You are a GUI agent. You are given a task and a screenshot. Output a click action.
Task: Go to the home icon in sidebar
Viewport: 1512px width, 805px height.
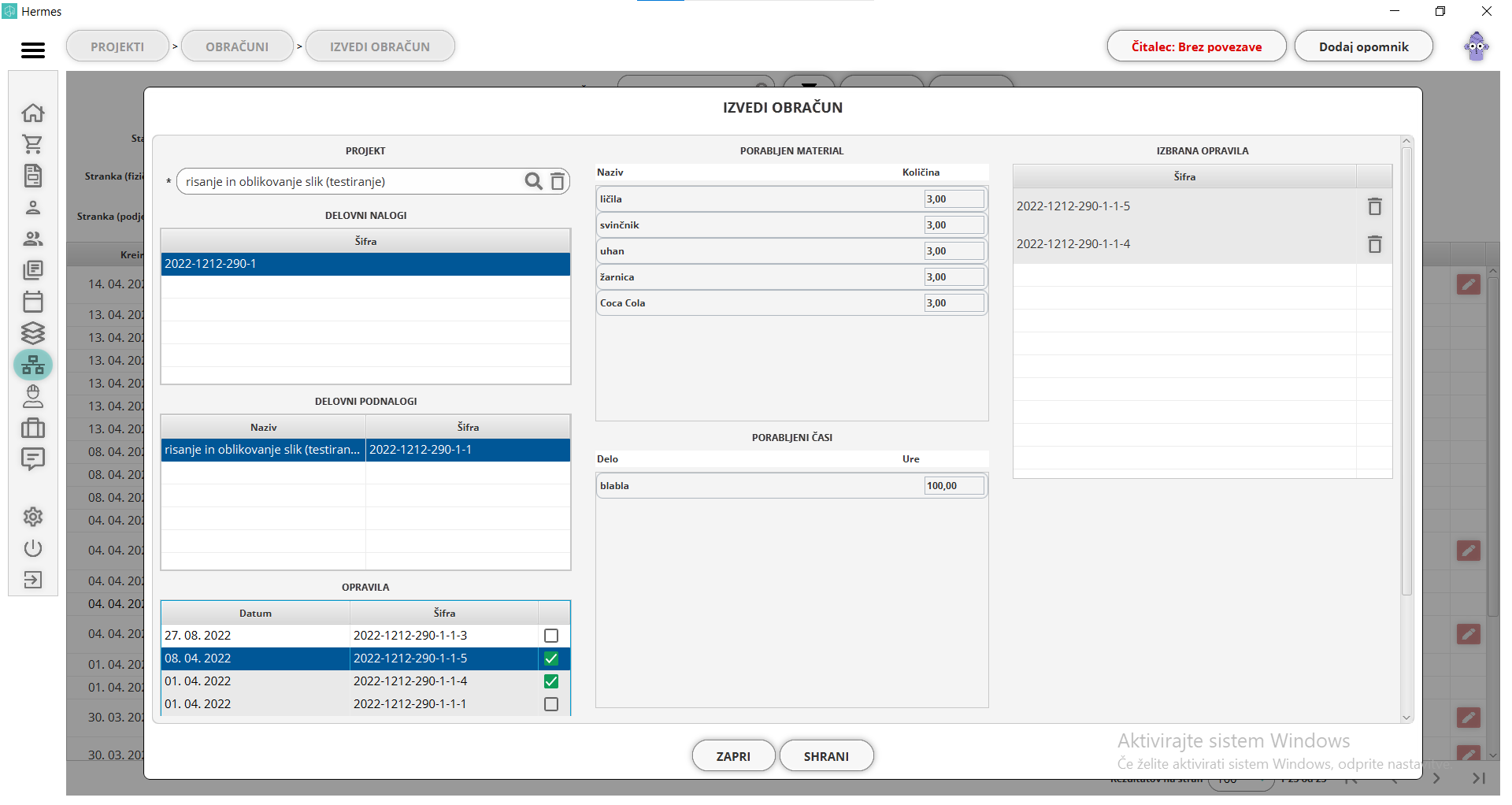tap(32, 113)
